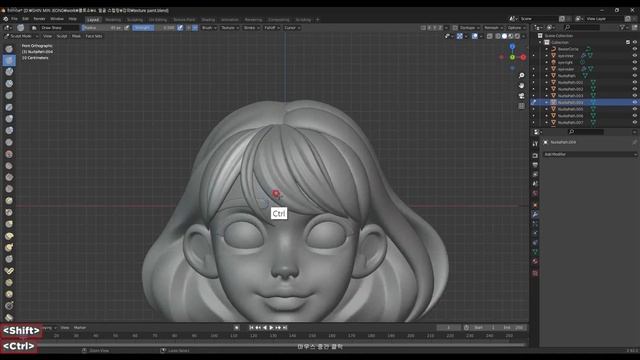Switch to the Texture Paint workspace tab
The width and height of the screenshot is (640, 360).
184,20
